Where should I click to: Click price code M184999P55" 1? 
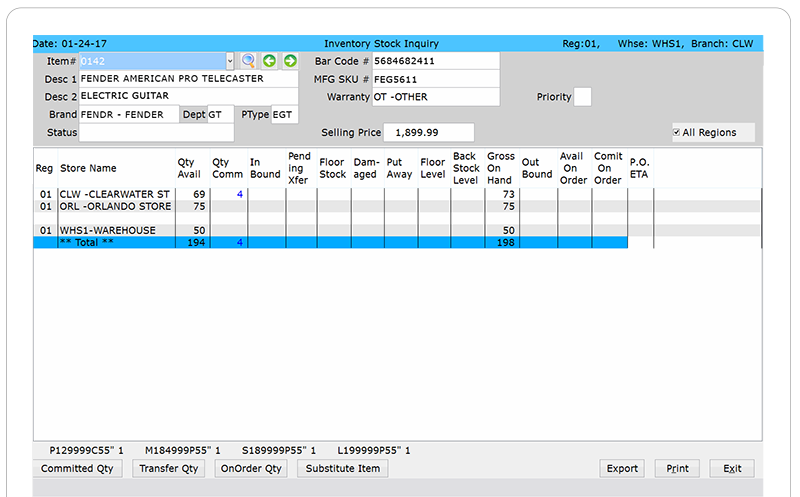(183, 451)
